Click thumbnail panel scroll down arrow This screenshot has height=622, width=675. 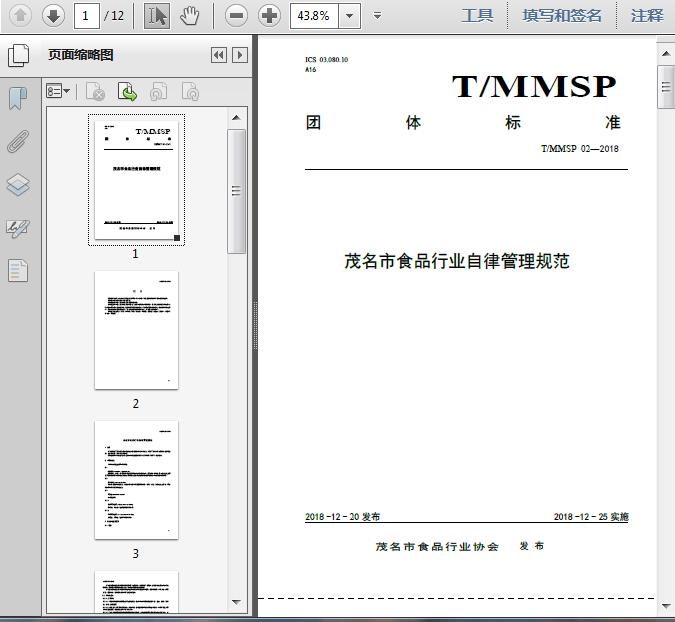[236, 602]
